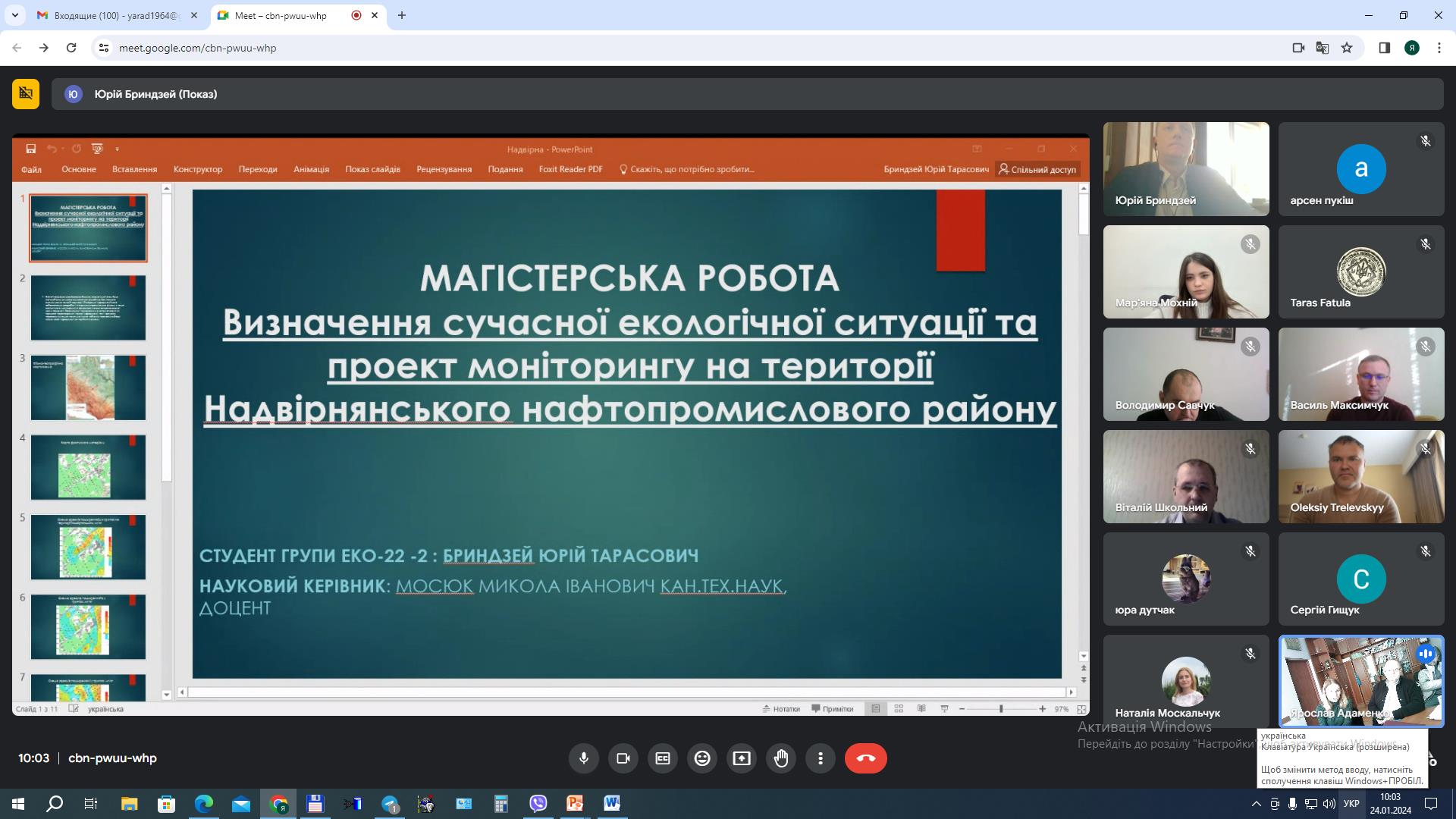The width and height of the screenshot is (1456, 819).
Task: Open the emoji reactions panel
Action: (702, 758)
